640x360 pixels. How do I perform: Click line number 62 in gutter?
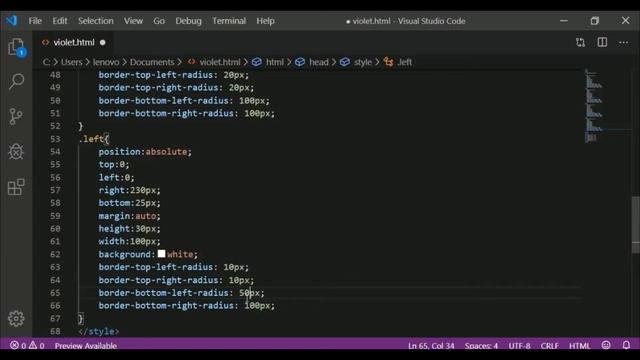point(55,254)
